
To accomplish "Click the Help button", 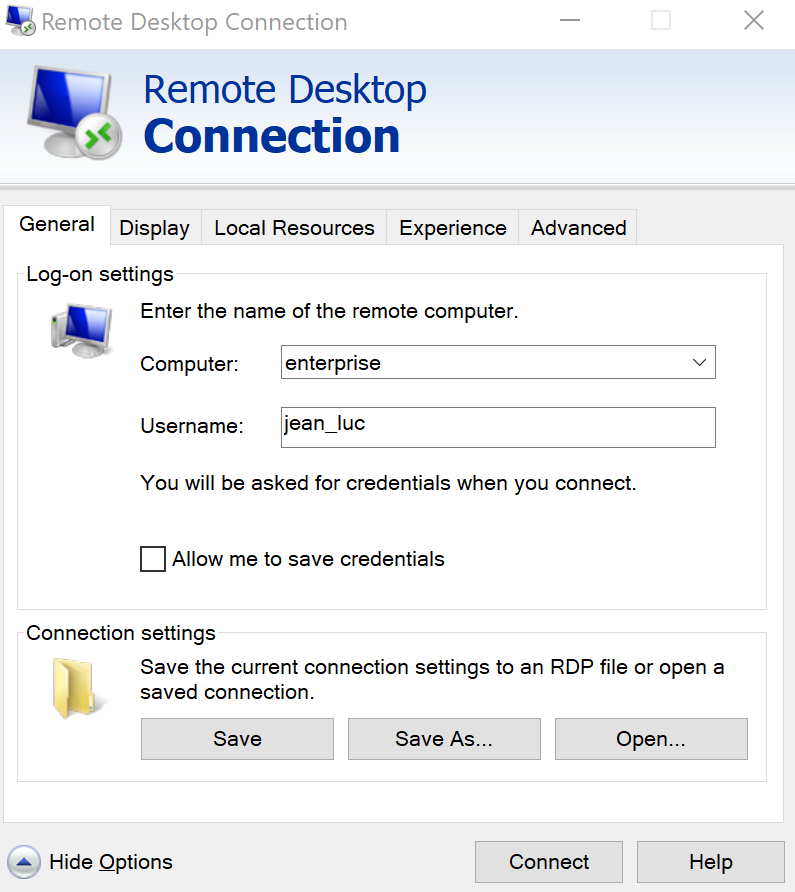I will (x=710, y=862).
